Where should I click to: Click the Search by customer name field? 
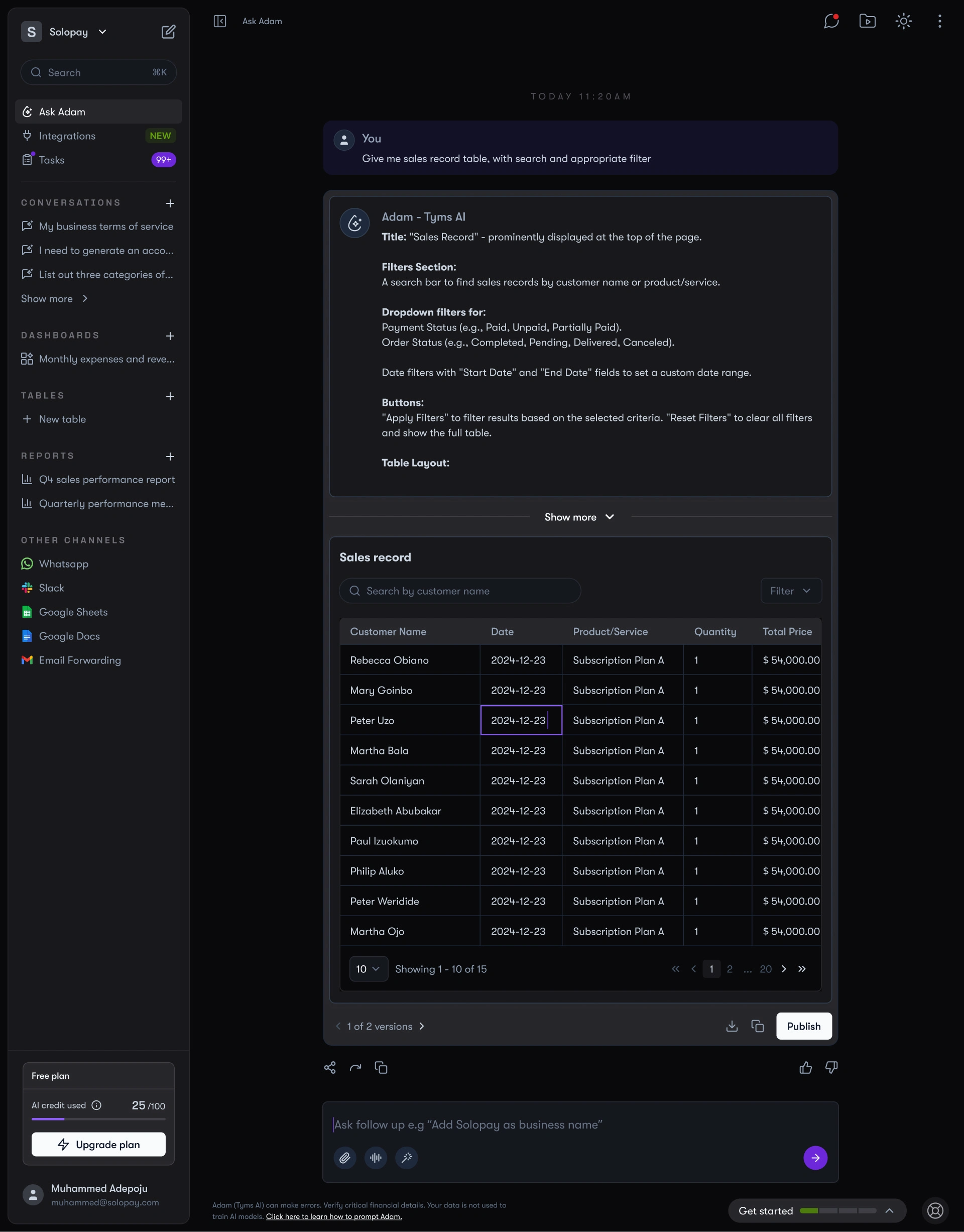click(459, 591)
